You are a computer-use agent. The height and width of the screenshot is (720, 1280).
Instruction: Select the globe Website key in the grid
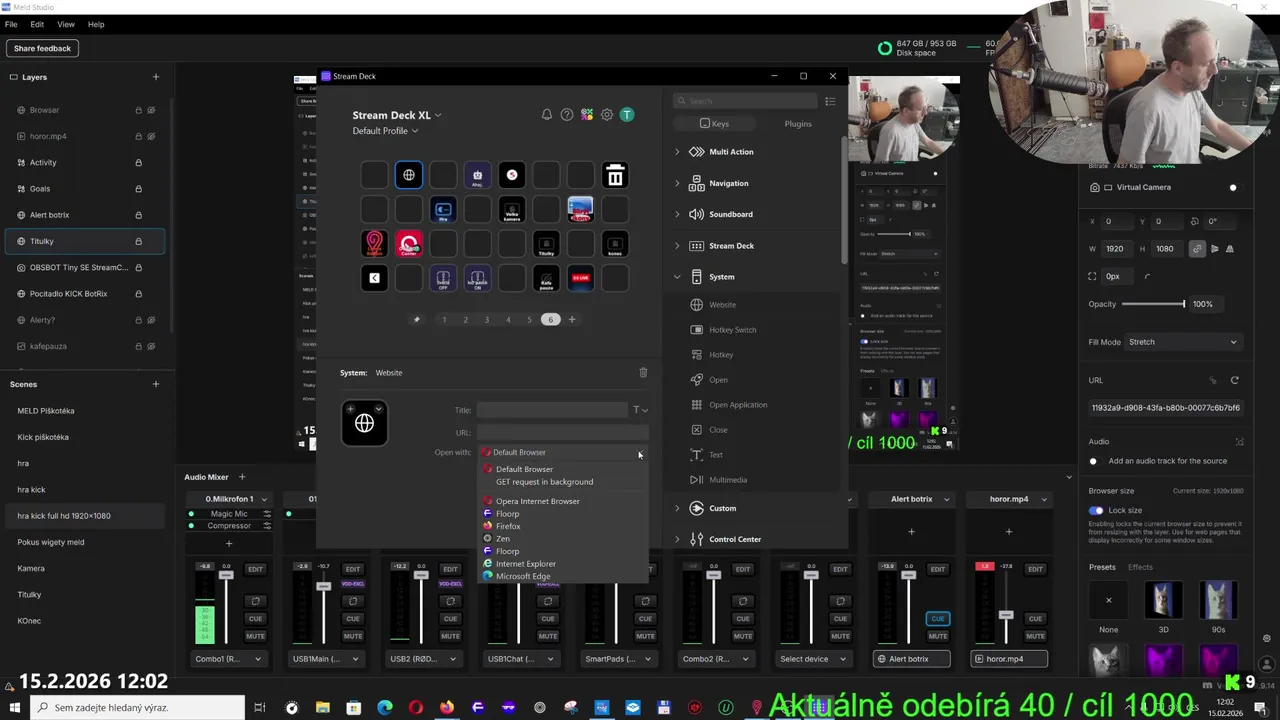click(409, 176)
